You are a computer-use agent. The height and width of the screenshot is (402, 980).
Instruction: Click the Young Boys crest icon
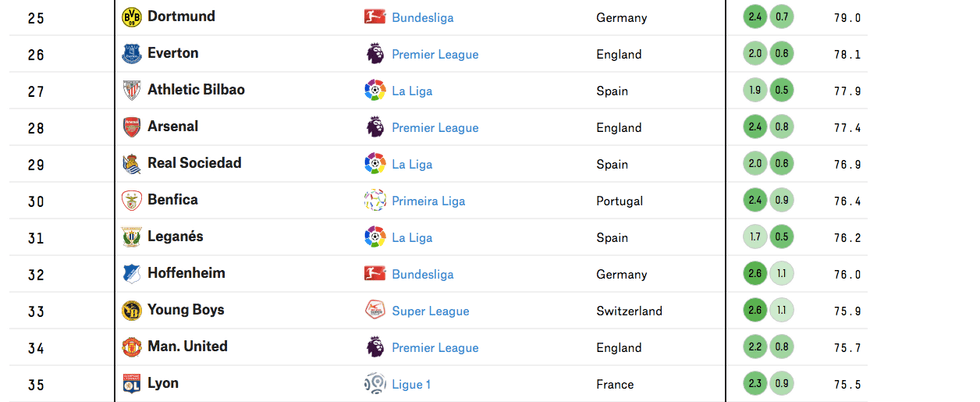tap(131, 310)
